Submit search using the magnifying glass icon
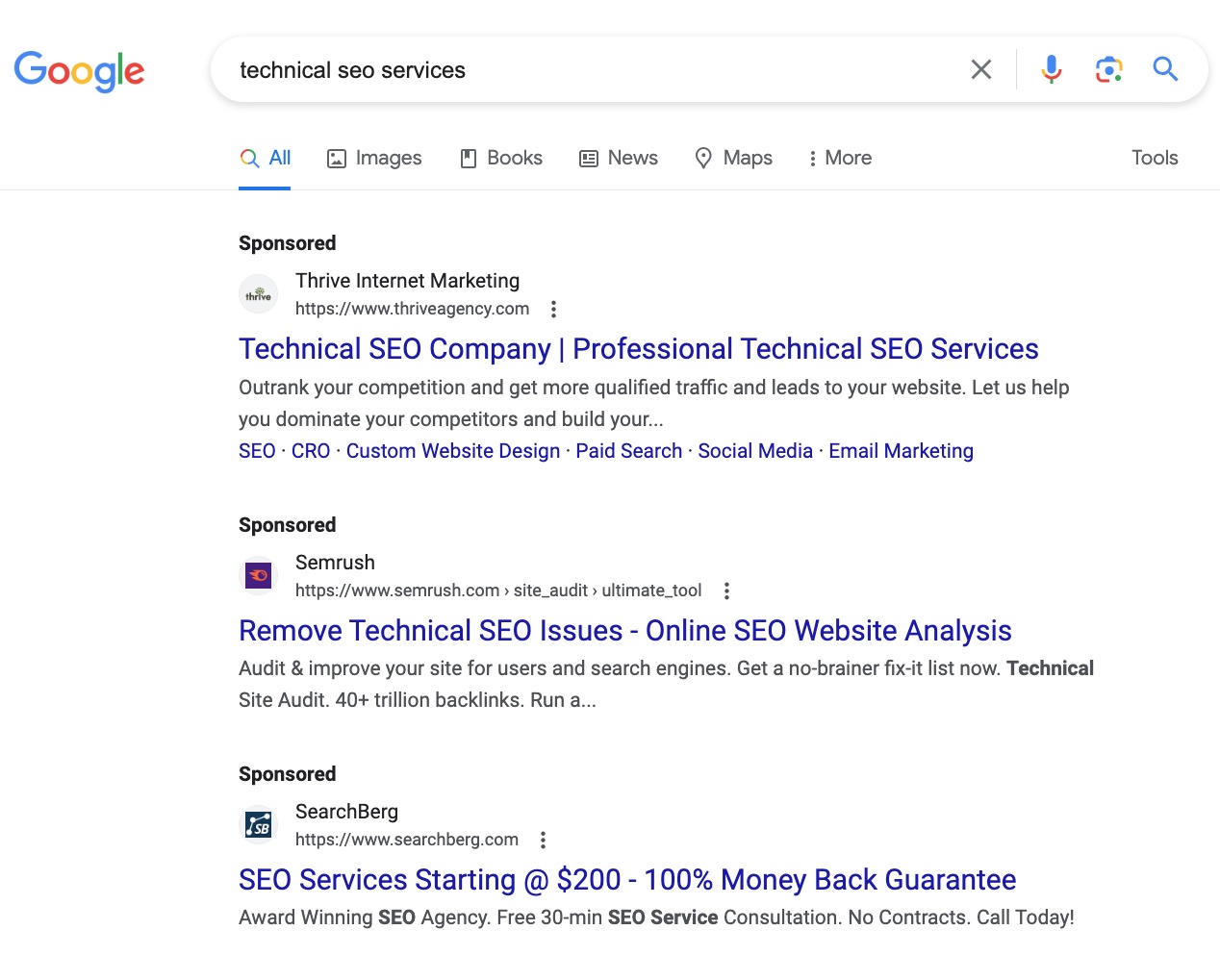Screen dimensions: 1220x980 (x=1165, y=69)
